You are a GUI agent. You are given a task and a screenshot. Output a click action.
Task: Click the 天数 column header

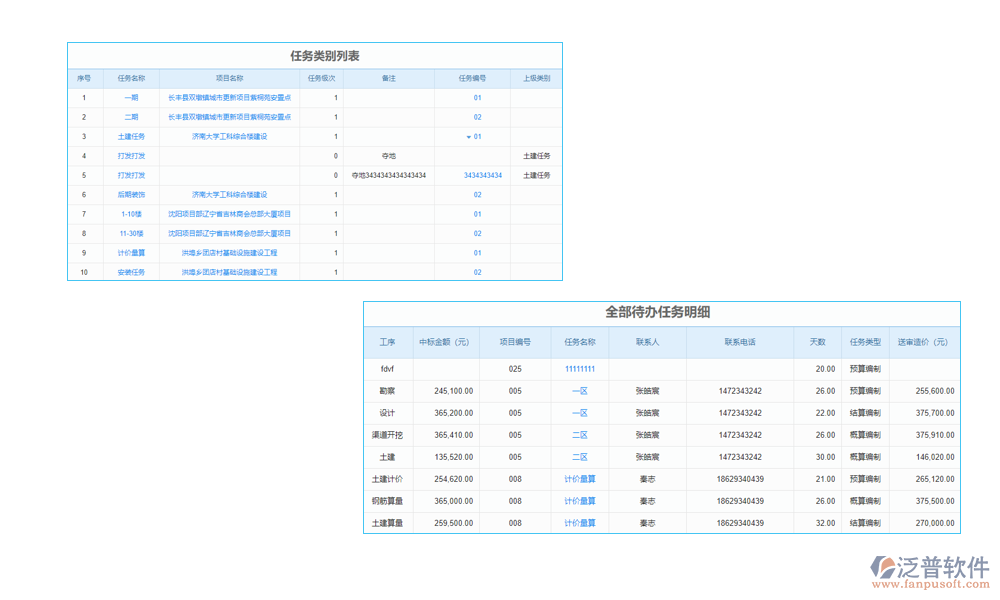[x=817, y=342]
